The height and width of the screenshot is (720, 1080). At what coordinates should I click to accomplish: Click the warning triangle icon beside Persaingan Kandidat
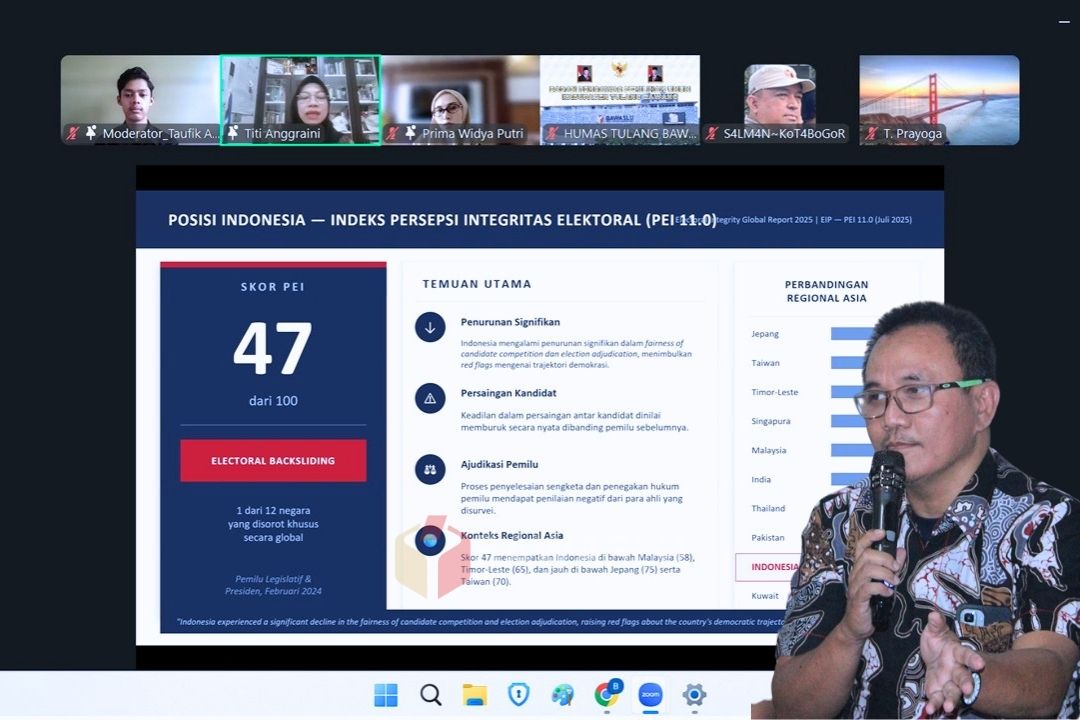pyautogui.click(x=430, y=398)
